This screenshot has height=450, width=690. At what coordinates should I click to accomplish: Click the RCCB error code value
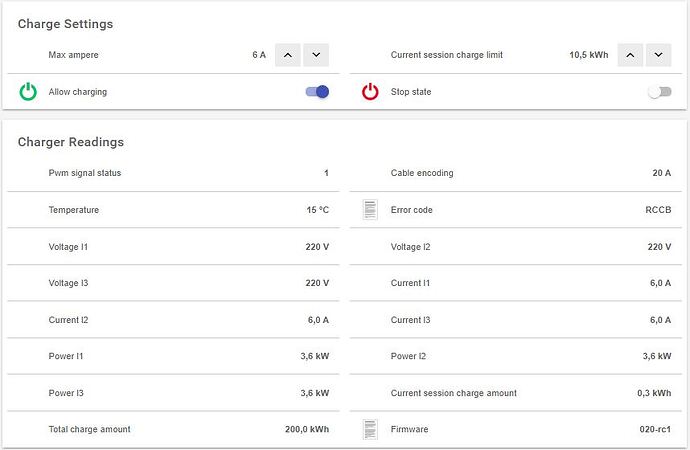pos(658,210)
